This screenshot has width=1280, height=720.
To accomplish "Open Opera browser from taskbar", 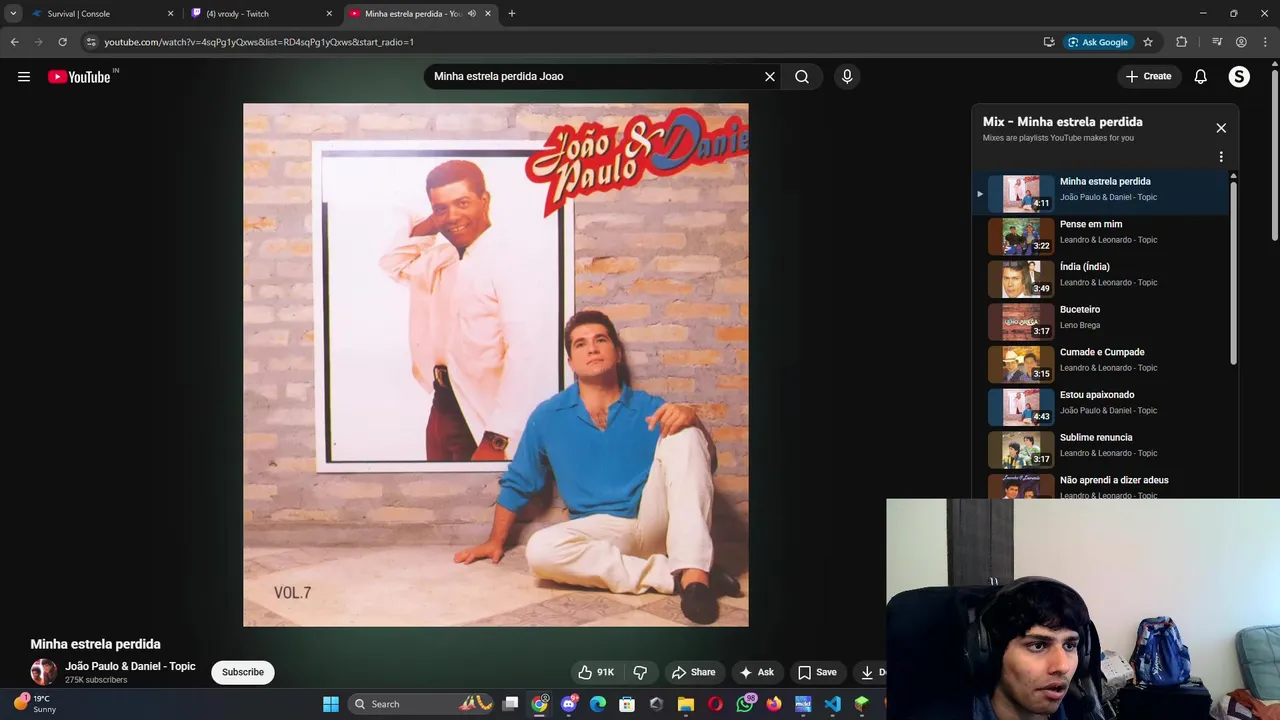I will (715, 704).
